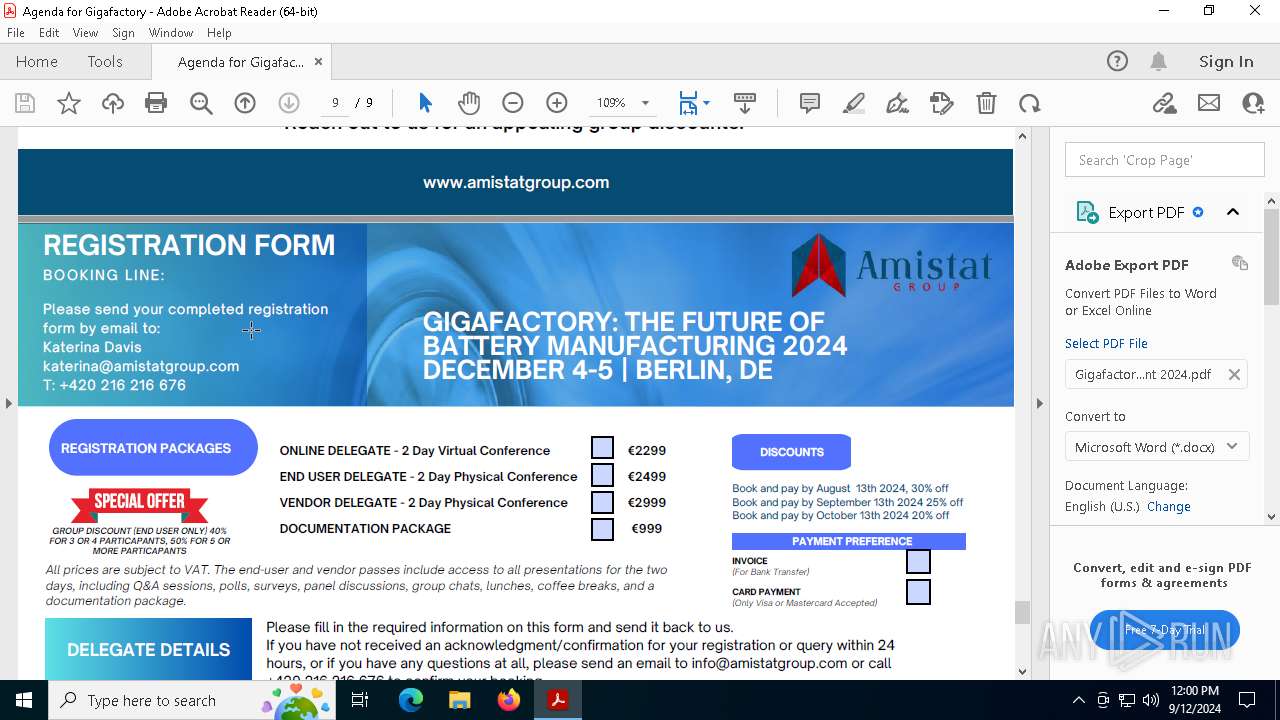1280x720 pixels.
Task: Open the Sign document pen tool
Action: 898,103
